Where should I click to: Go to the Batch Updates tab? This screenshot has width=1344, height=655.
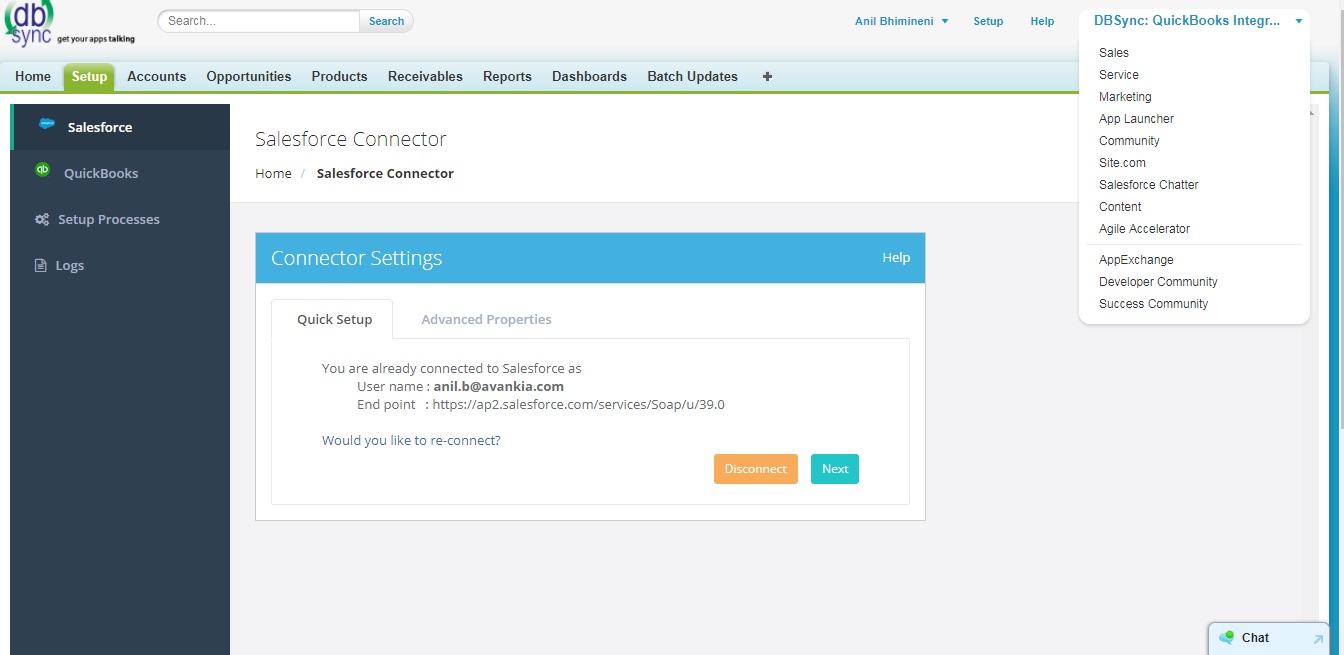click(692, 77)
